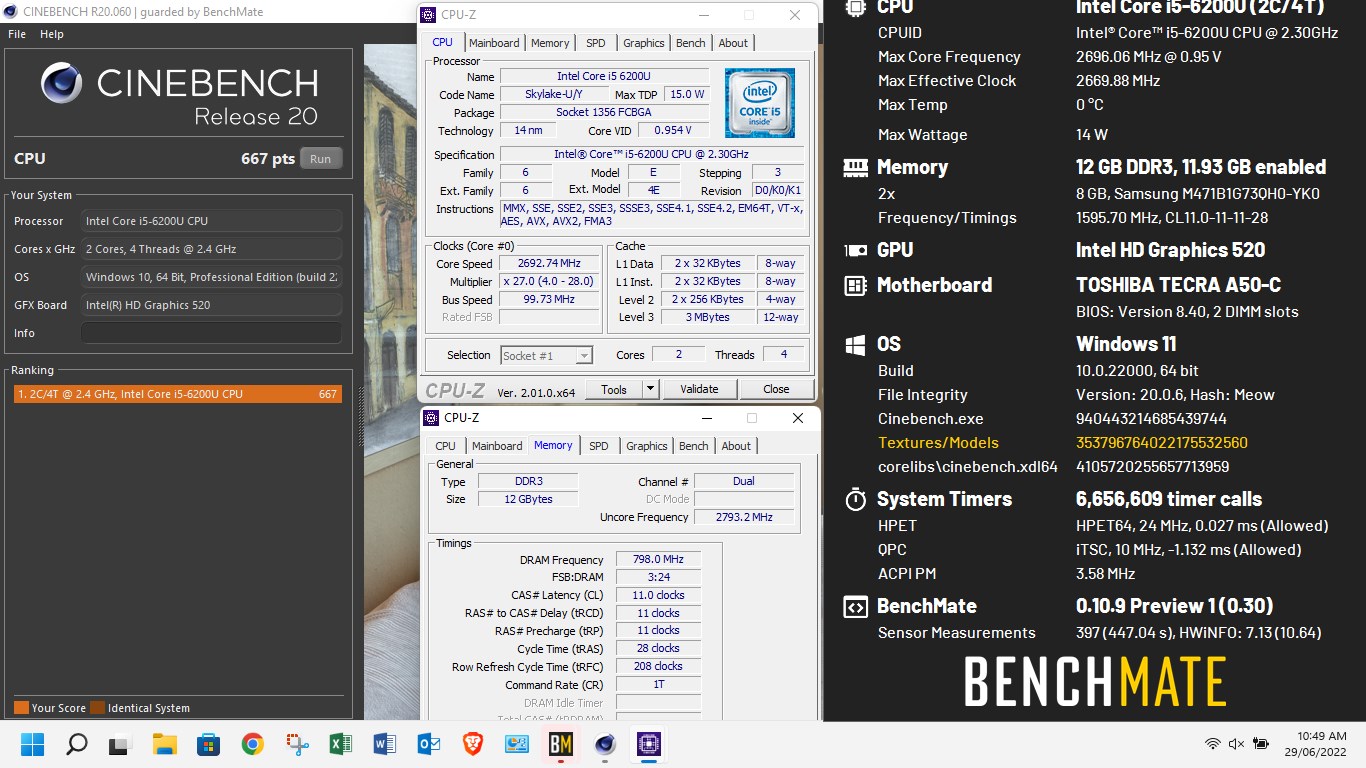The height and width of the screenshot is (768, 1366).
Task: Open taskbar Search
Action: point(77,744)
